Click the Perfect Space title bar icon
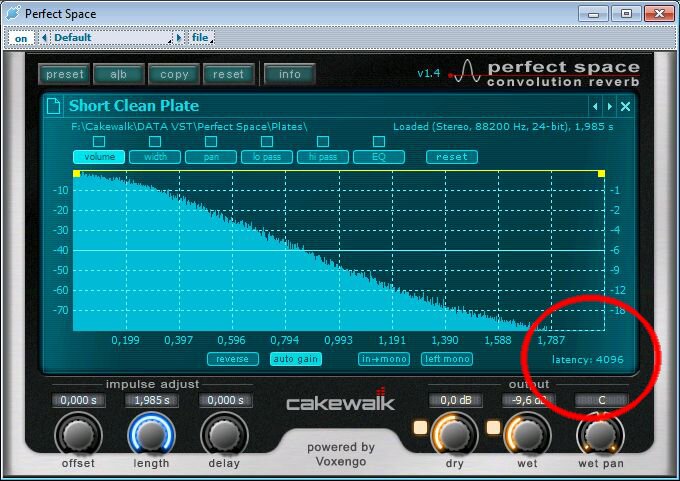 tap(13, 13)
